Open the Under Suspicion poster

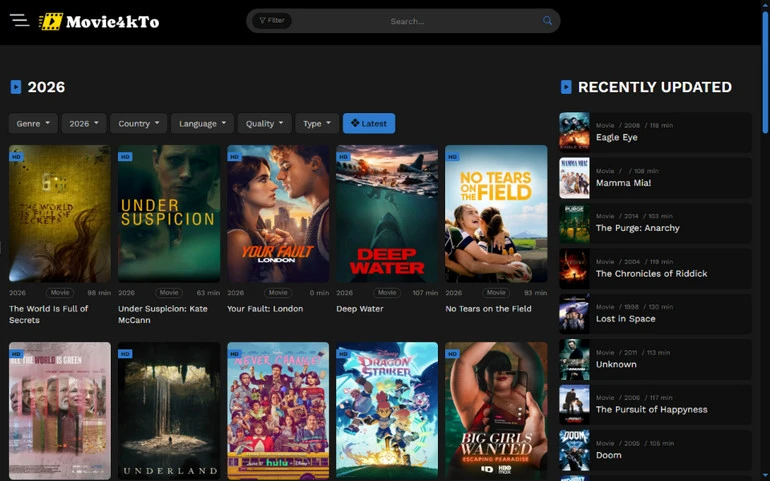tap(169, 213)
